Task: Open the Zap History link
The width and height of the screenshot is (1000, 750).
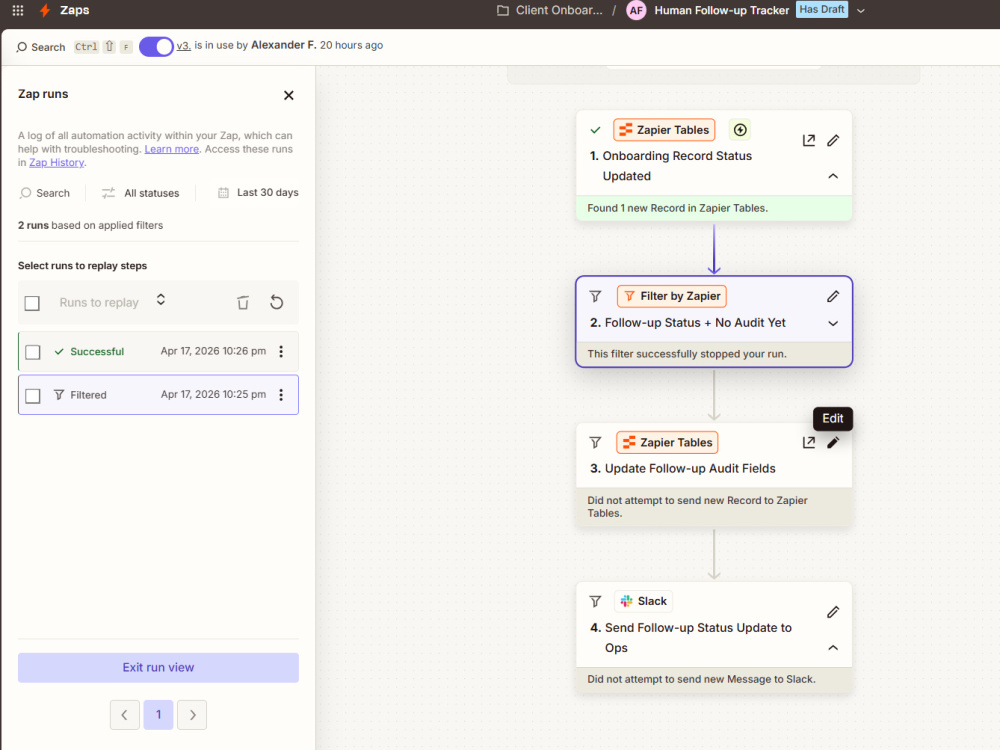Action: coord(56,162)
